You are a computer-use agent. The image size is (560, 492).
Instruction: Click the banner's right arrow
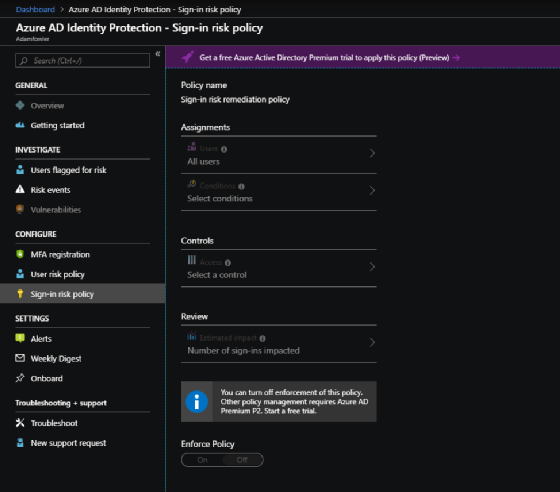tap(456, 57)
